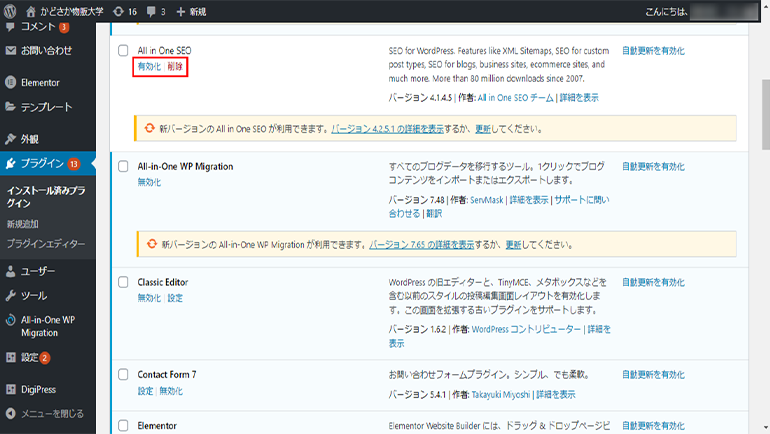Check the All in One SEO checkbox
The width and height of the screenshot is (770, 434).
(123, 51)
